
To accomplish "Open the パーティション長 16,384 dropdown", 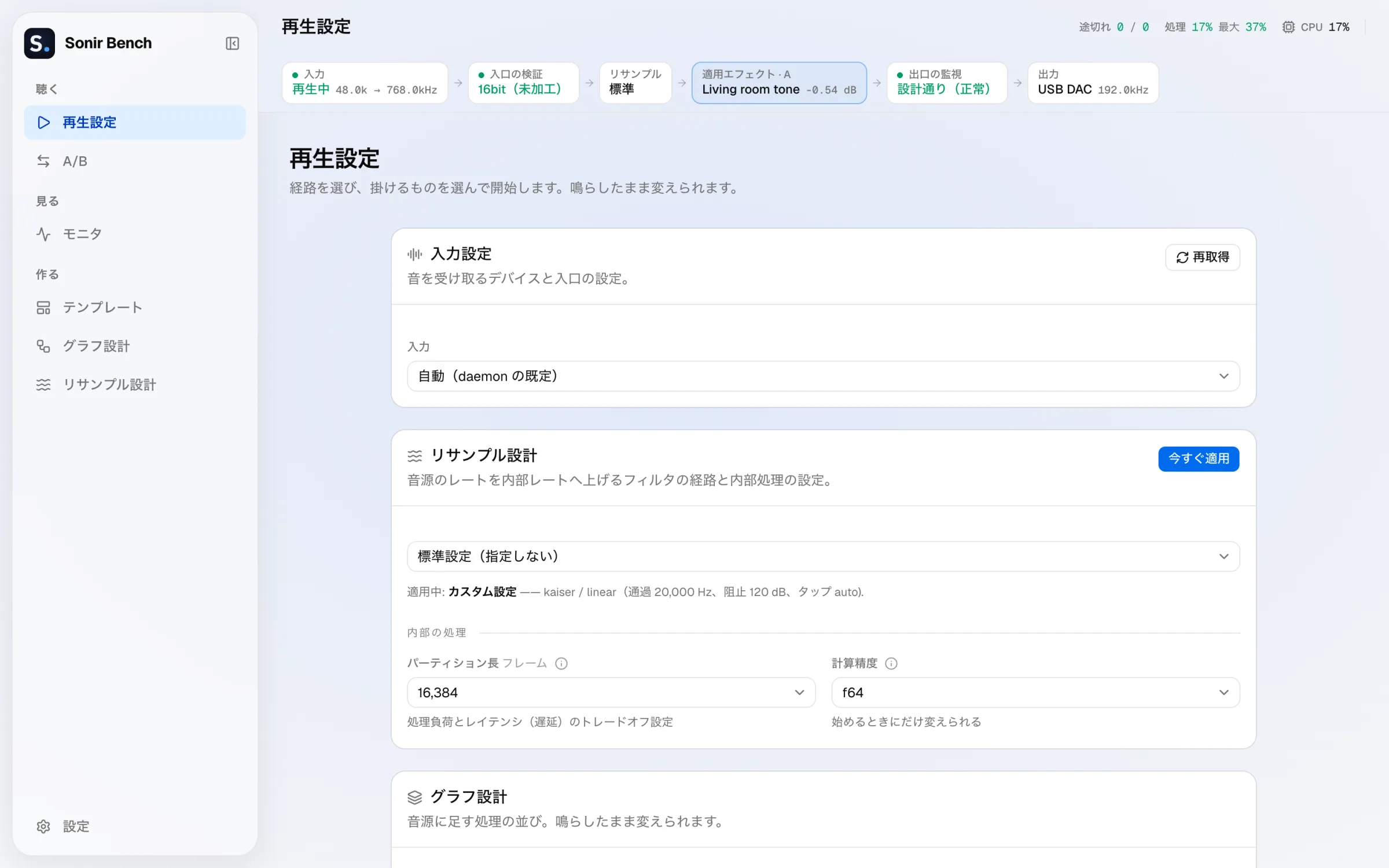I will point(611,692).
